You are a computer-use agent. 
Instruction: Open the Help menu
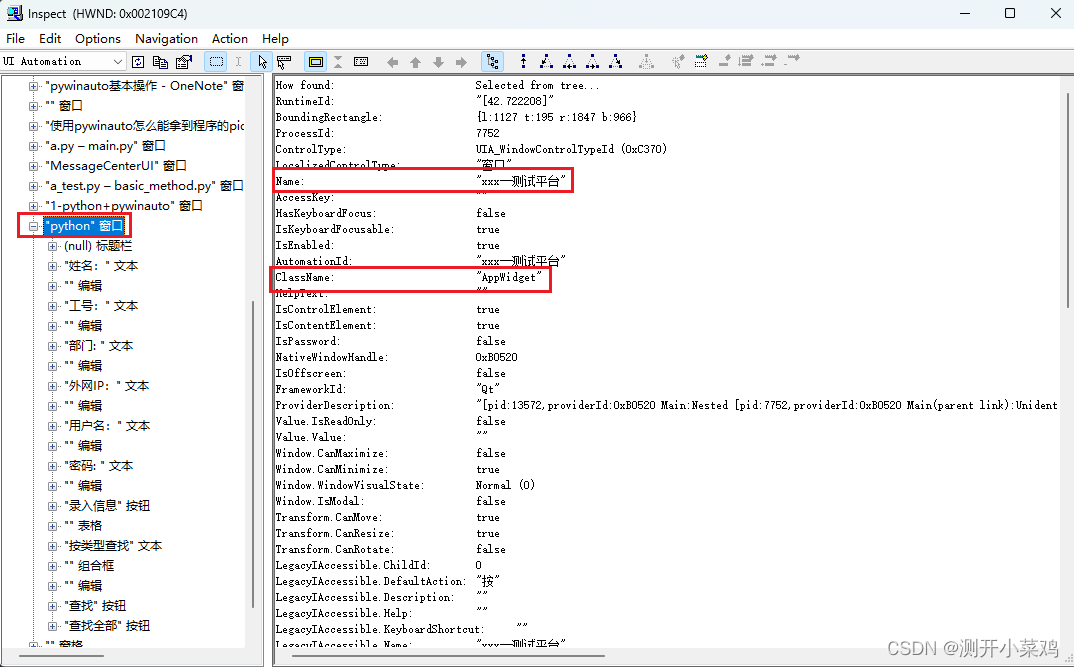coord(275,39)
